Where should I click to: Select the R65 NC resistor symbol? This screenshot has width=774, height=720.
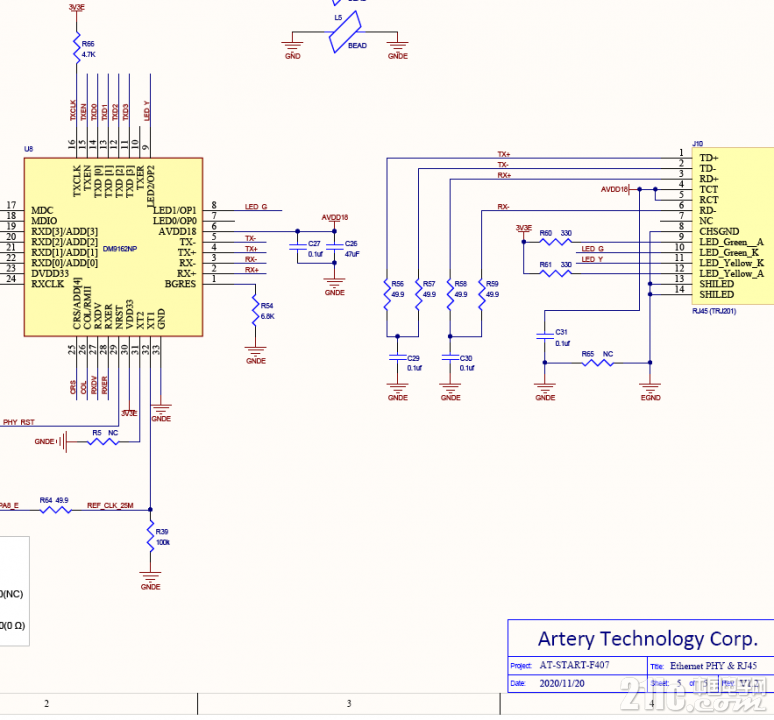597,363
